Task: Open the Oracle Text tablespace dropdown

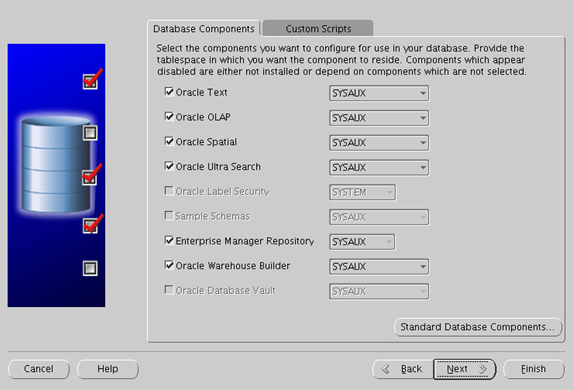Action: pos(379,93)
